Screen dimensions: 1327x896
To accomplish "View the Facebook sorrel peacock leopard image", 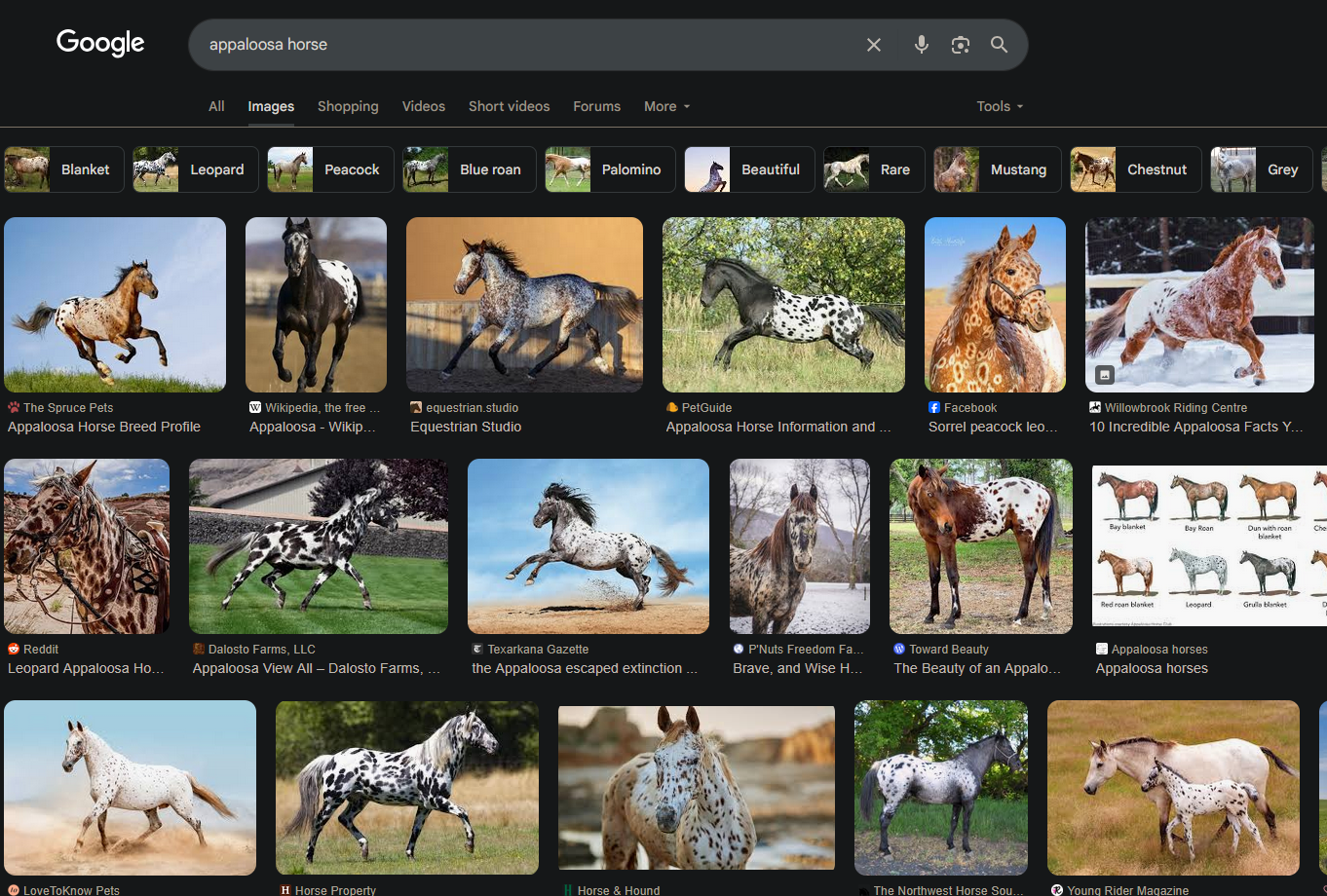I will [995, 305].
